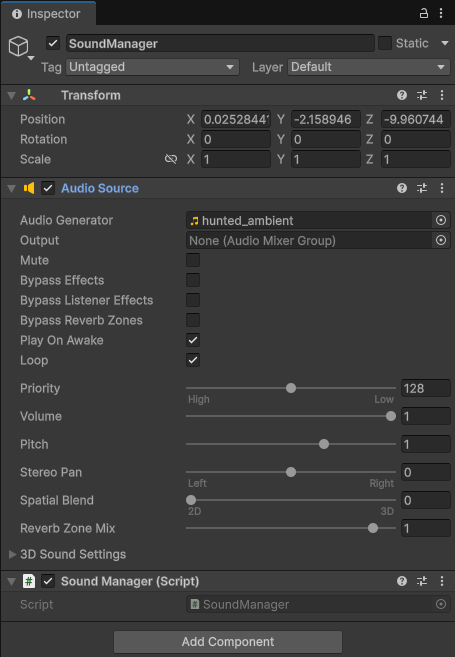Click the Scale constrain proportions link icon
Image resolution: width=455 pixels, height=657 pixels.
pos(171,159)
